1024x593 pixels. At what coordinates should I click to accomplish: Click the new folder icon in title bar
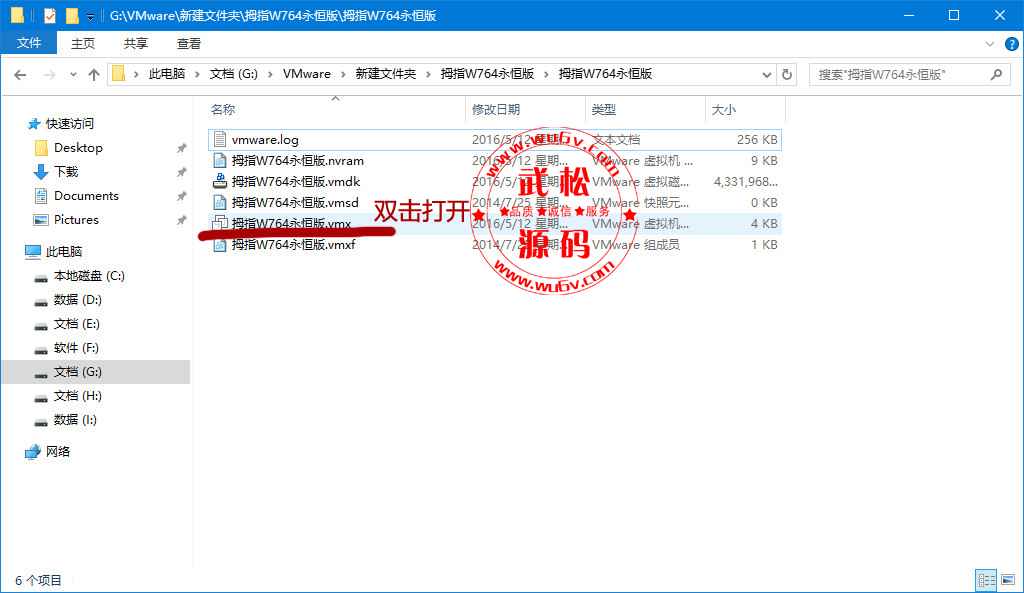click(72, 14)
